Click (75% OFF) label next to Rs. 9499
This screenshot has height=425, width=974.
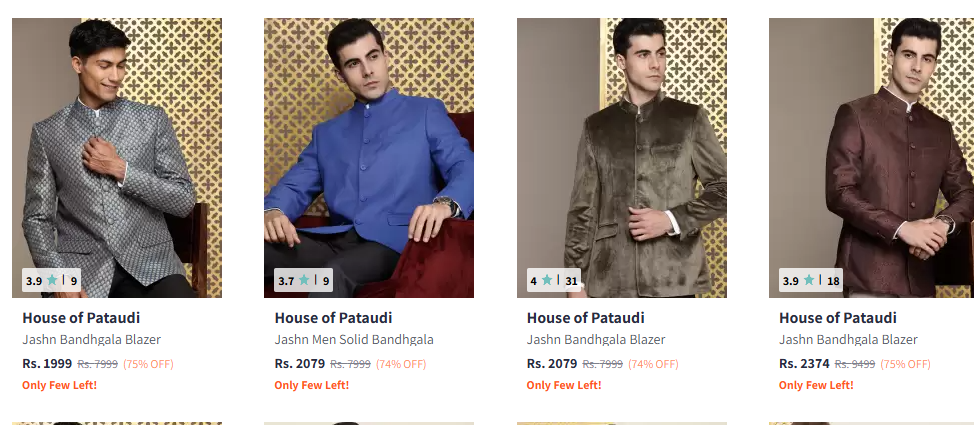pos(905,364)
